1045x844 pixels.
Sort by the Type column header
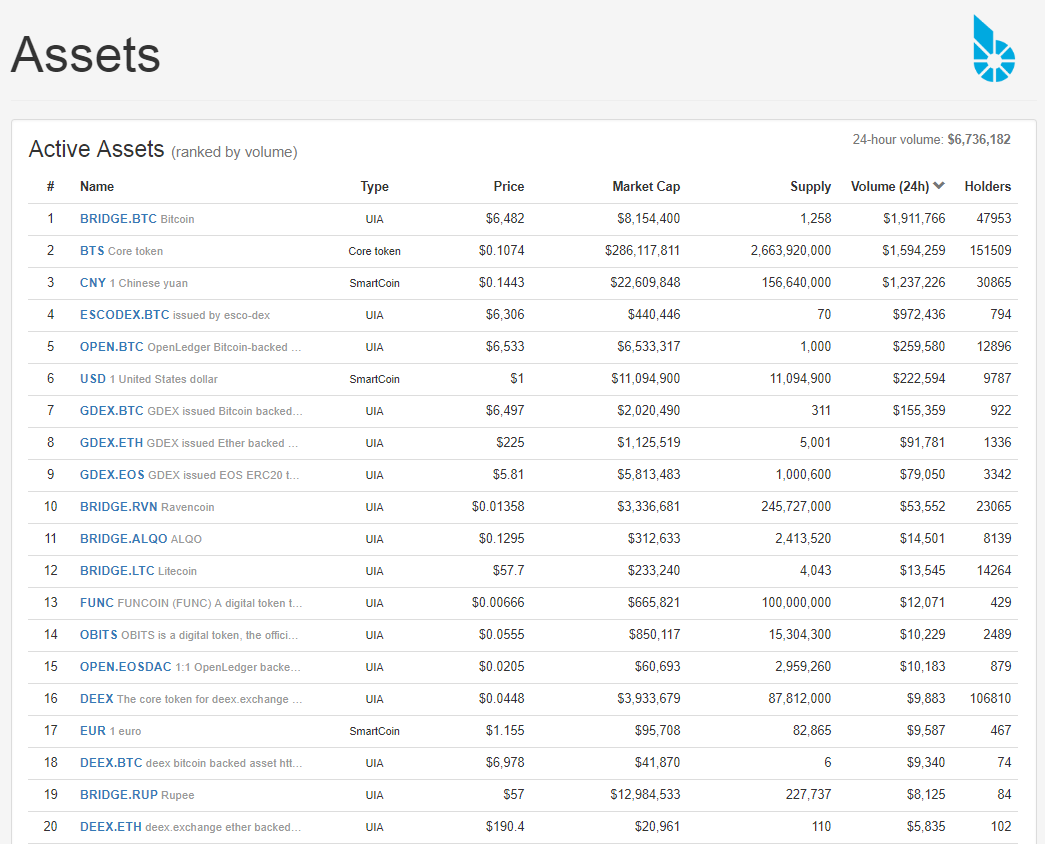pyautogui.click(x=375, y=187)
